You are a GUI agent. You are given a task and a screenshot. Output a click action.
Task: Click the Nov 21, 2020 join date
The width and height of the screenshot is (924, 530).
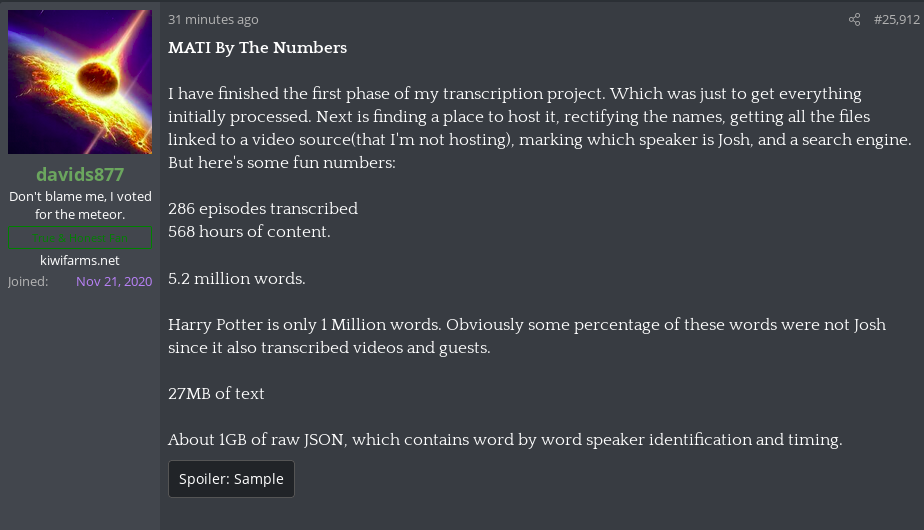coord(114,281)
